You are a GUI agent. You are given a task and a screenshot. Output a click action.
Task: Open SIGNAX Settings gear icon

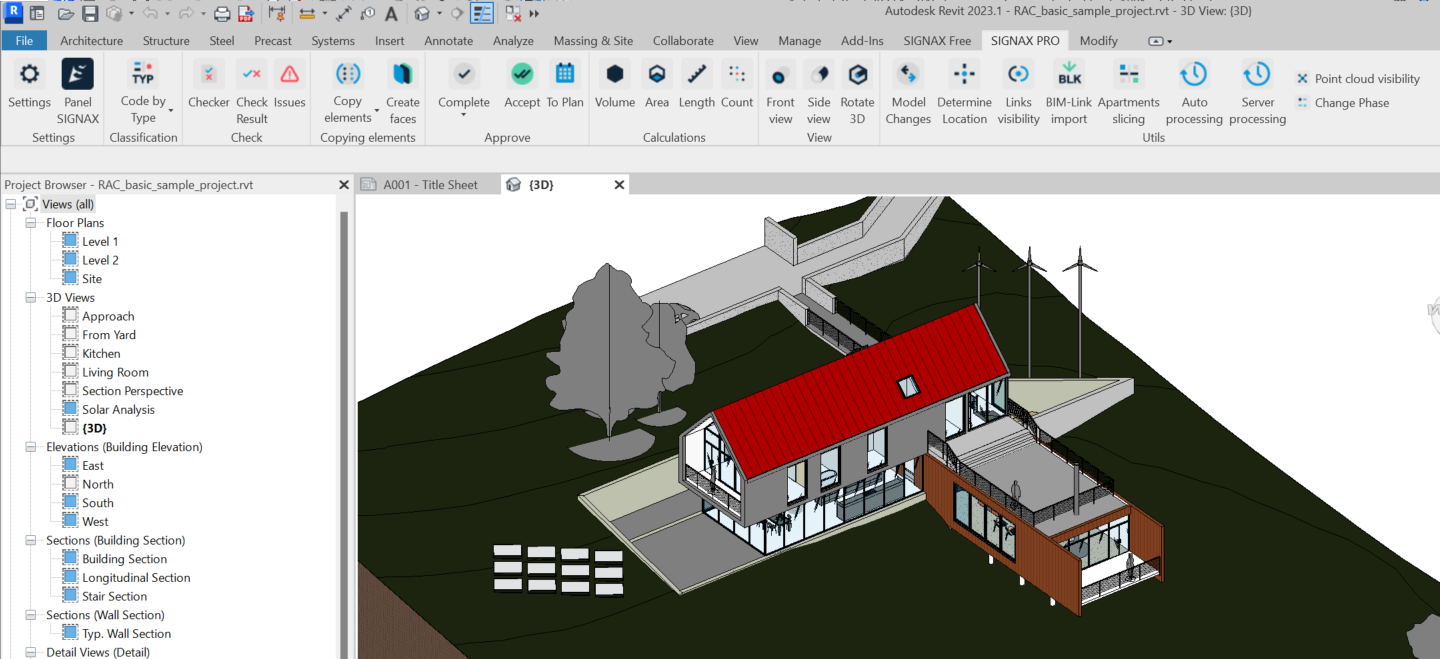pos(29,75)
